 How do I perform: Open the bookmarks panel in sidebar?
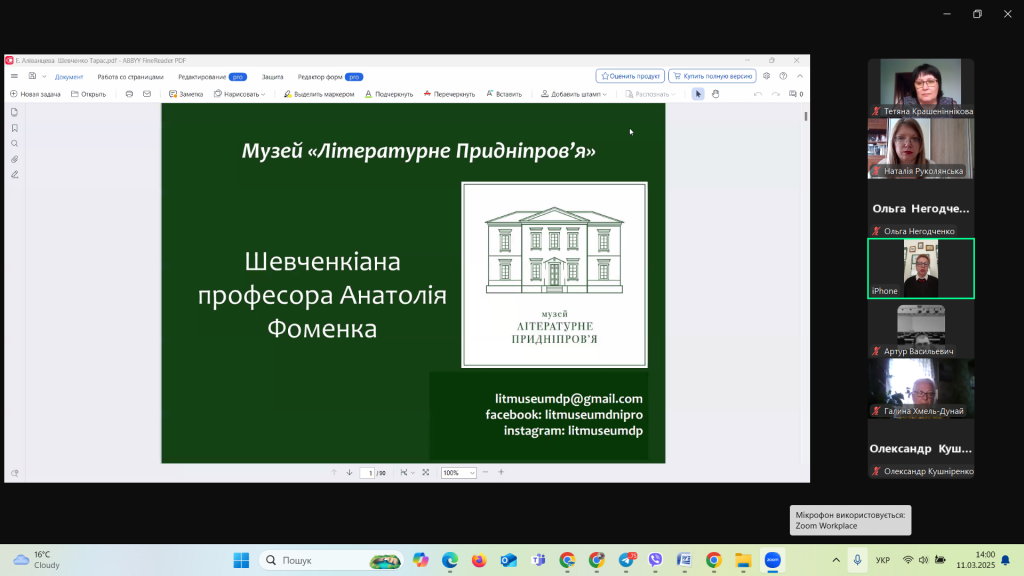14,128
